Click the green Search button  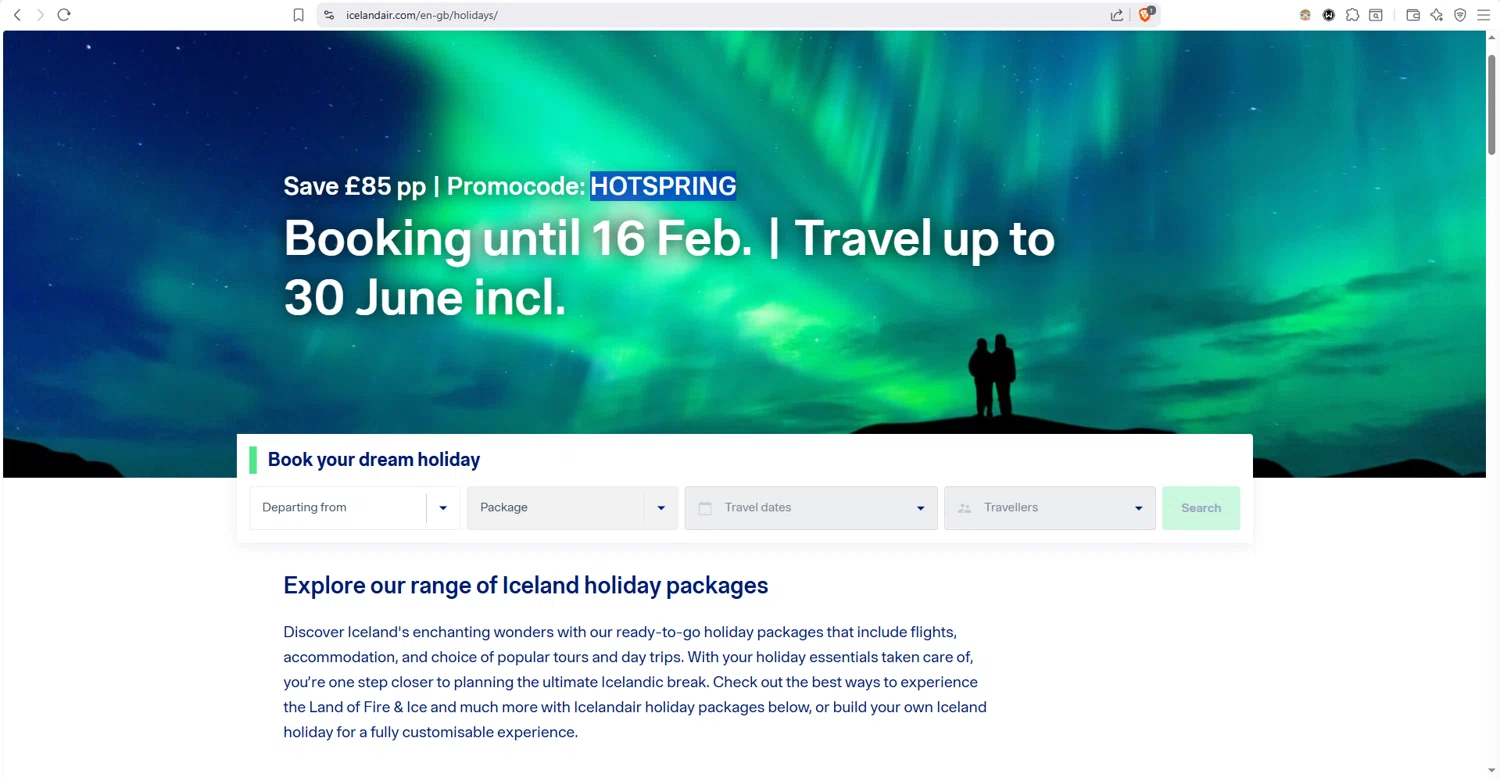[x=1201, y=508]
